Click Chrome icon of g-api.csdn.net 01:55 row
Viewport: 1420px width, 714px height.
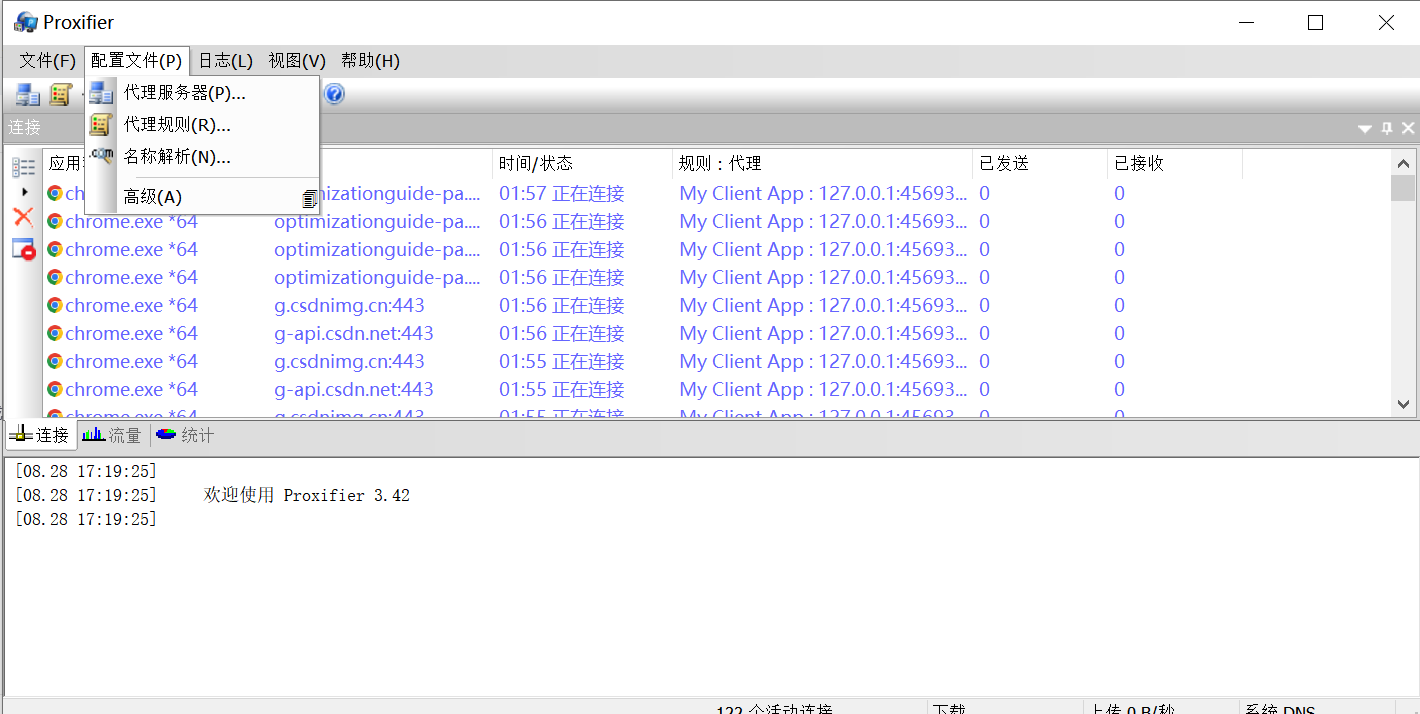pyautogui.click(x=55, y=389)
